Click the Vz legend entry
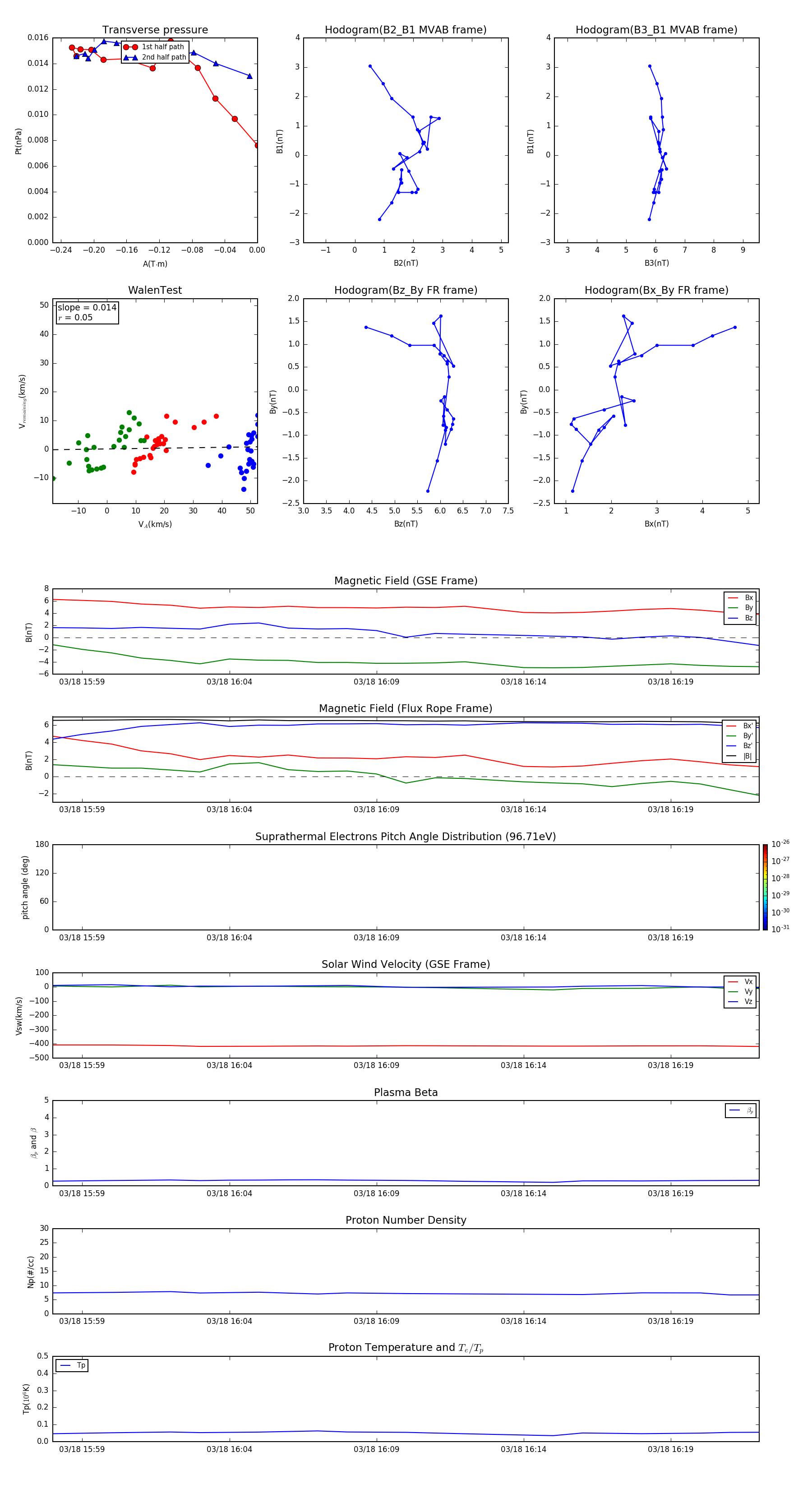Image resolution: width=812 pixels, height=1489 pixels. (x=740, y=1002)
